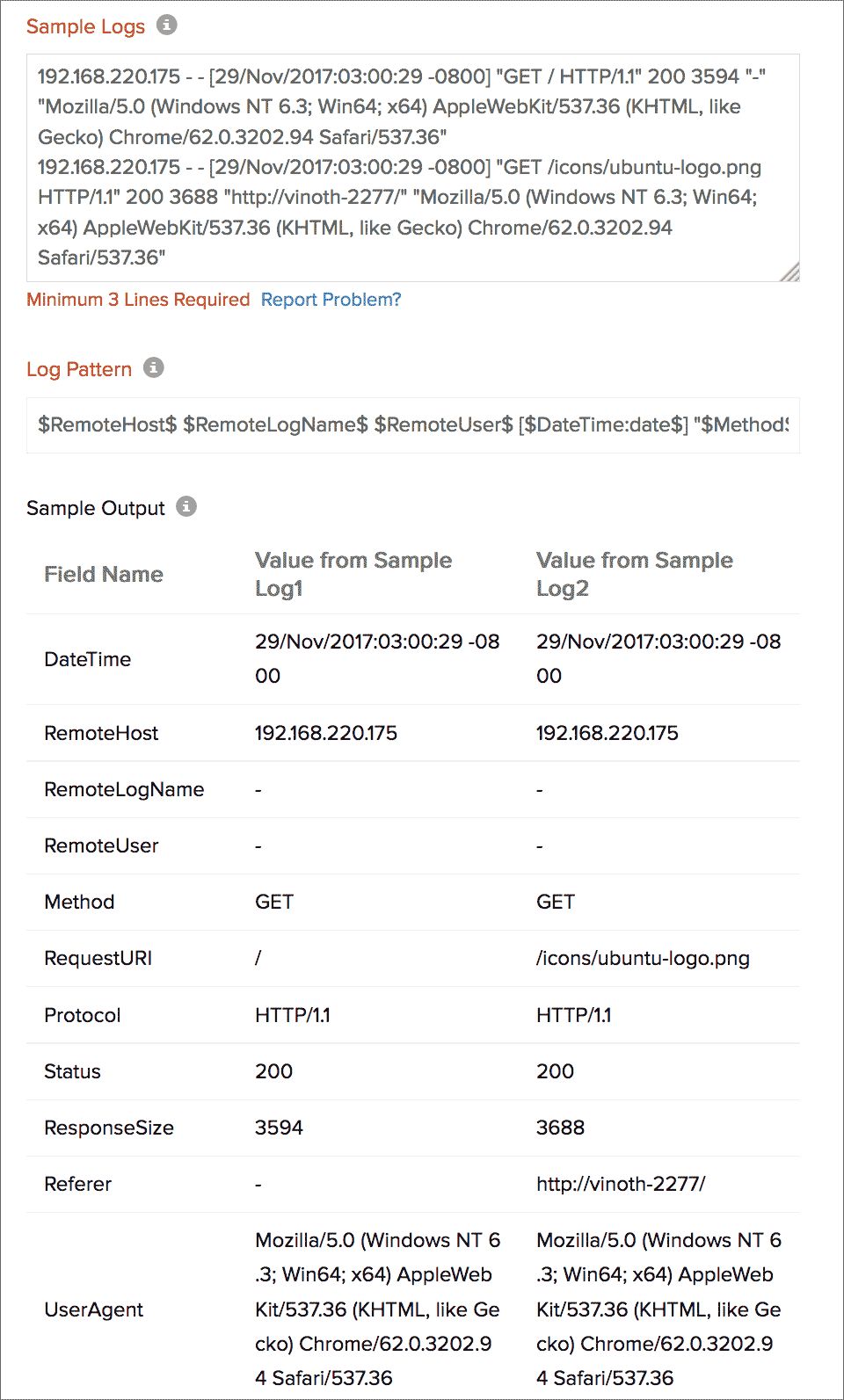Select the RemoteHost field name
Image resolution: width=844 pixels, height=1400 pixels.
(101, 734)
